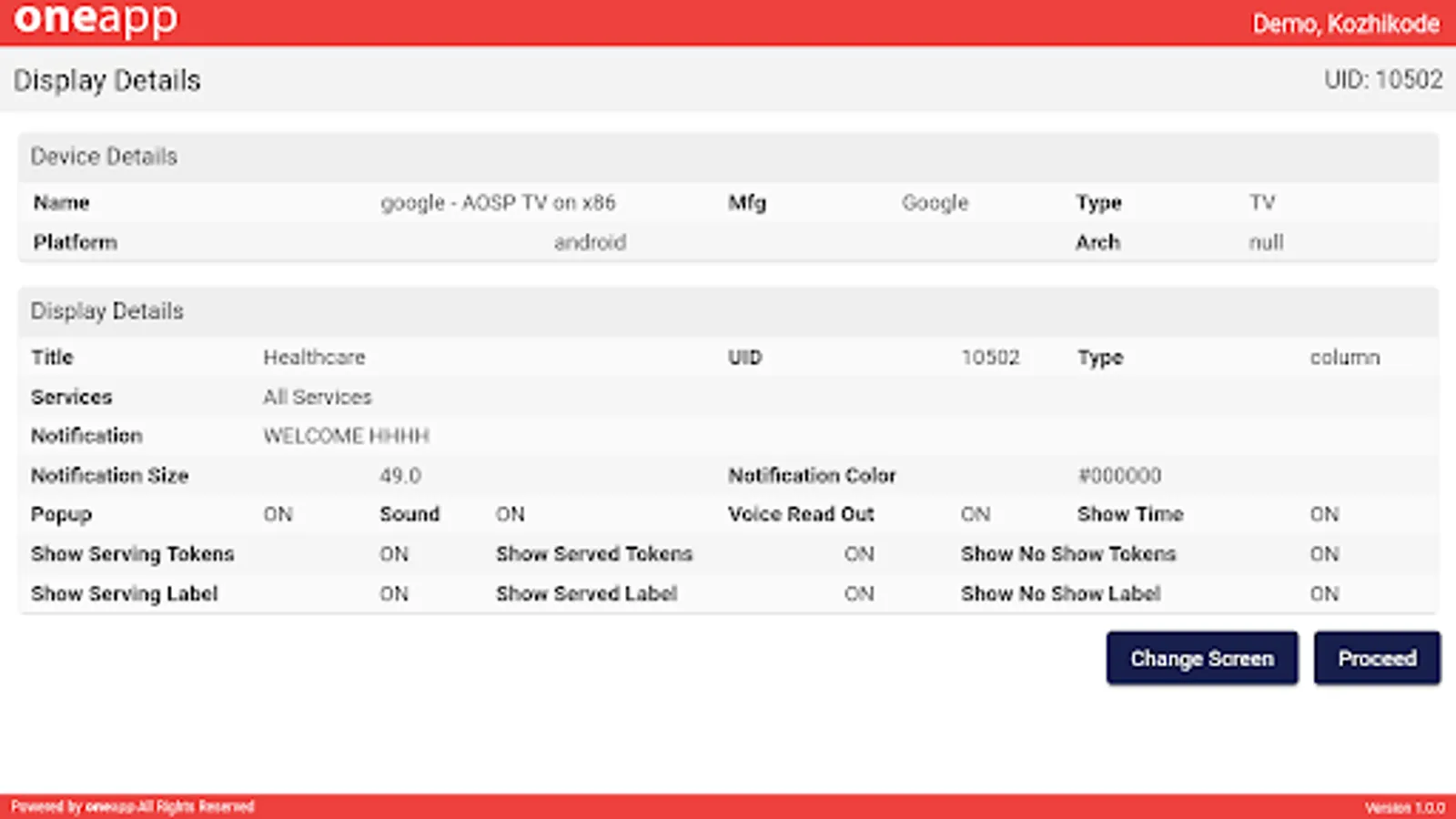Select the #000000 notification color value

coord(1118,475)
